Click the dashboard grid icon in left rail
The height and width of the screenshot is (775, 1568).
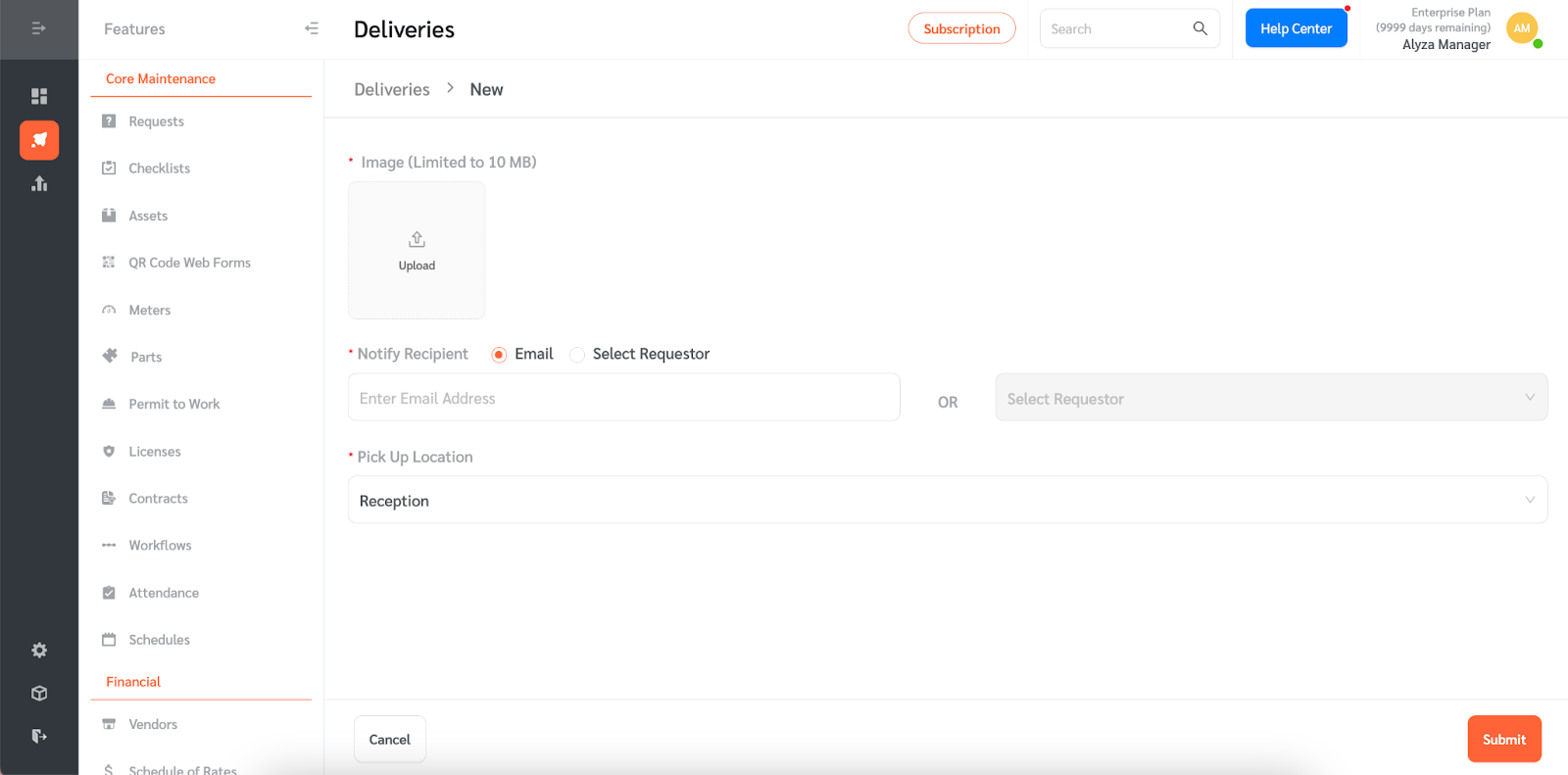coord(39,96)
